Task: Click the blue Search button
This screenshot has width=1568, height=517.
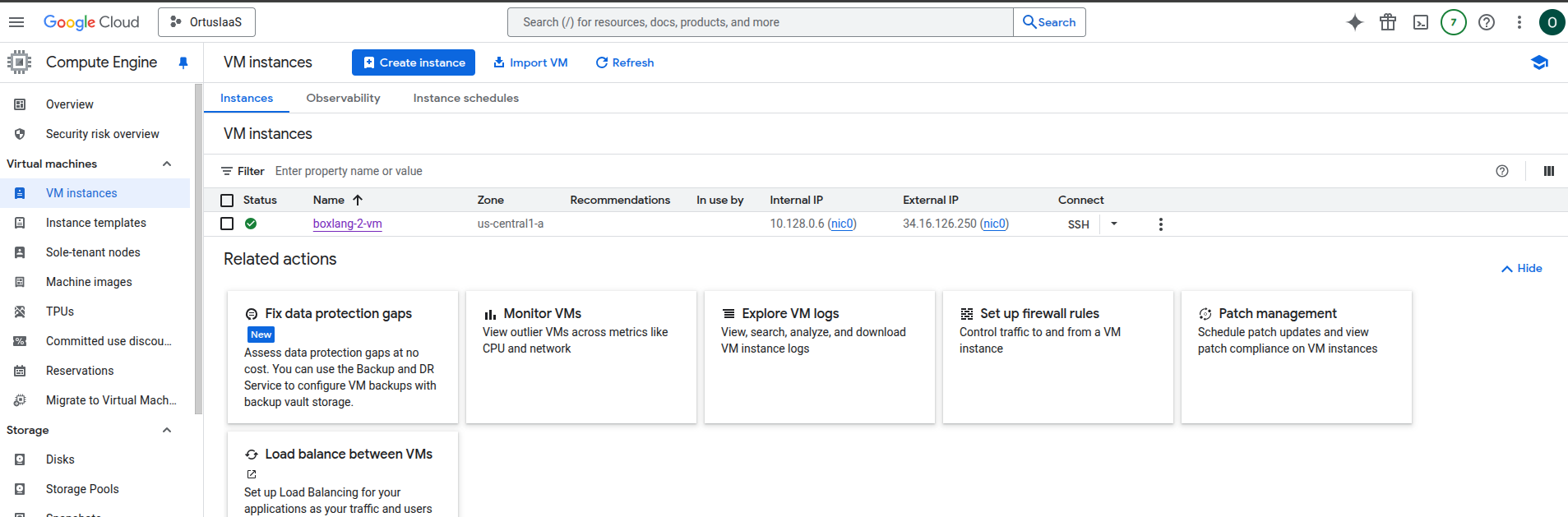Action: pyautogui.click(x=1049, y=22)
